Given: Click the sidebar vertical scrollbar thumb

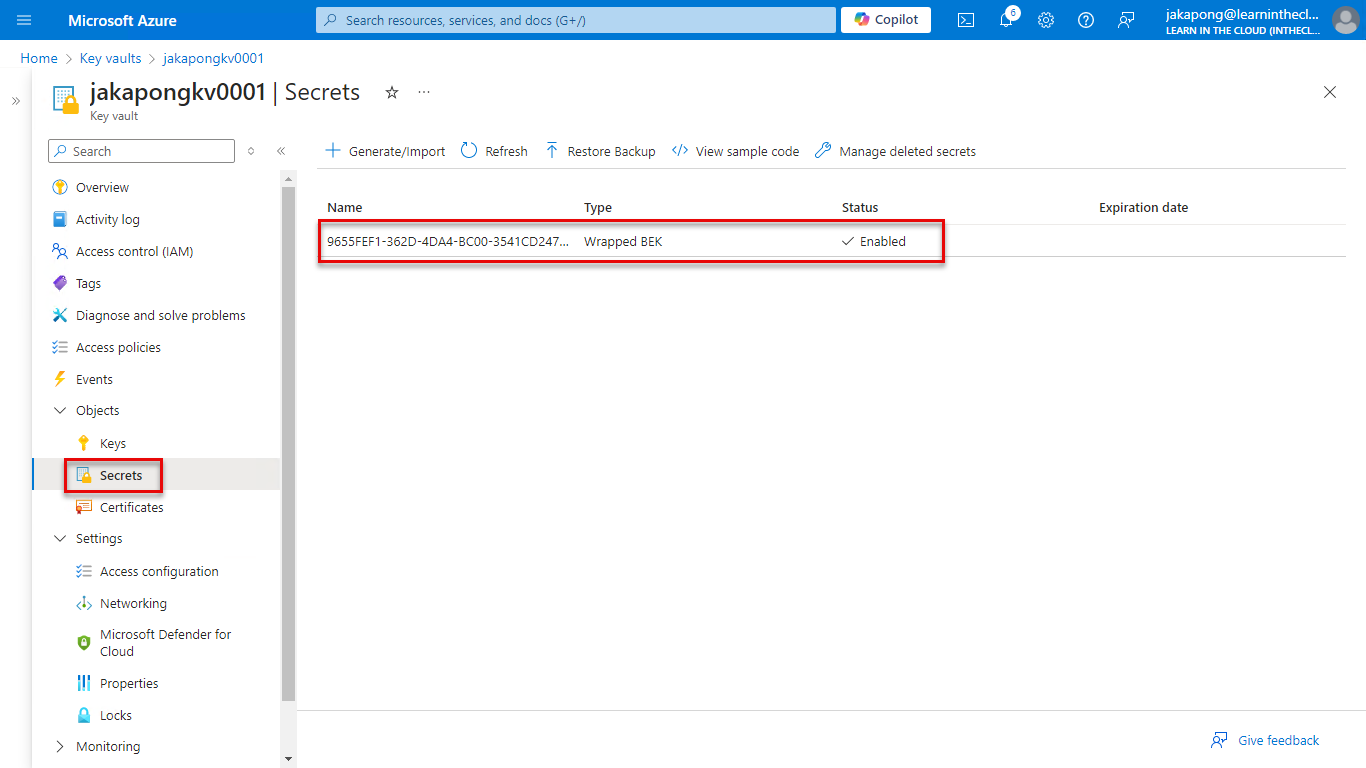Looking at the screenshot, I should (289, 443).
